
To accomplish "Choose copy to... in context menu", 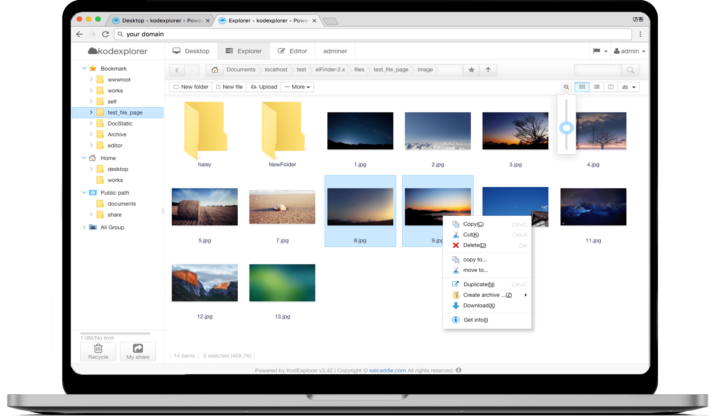I will 487,259.
